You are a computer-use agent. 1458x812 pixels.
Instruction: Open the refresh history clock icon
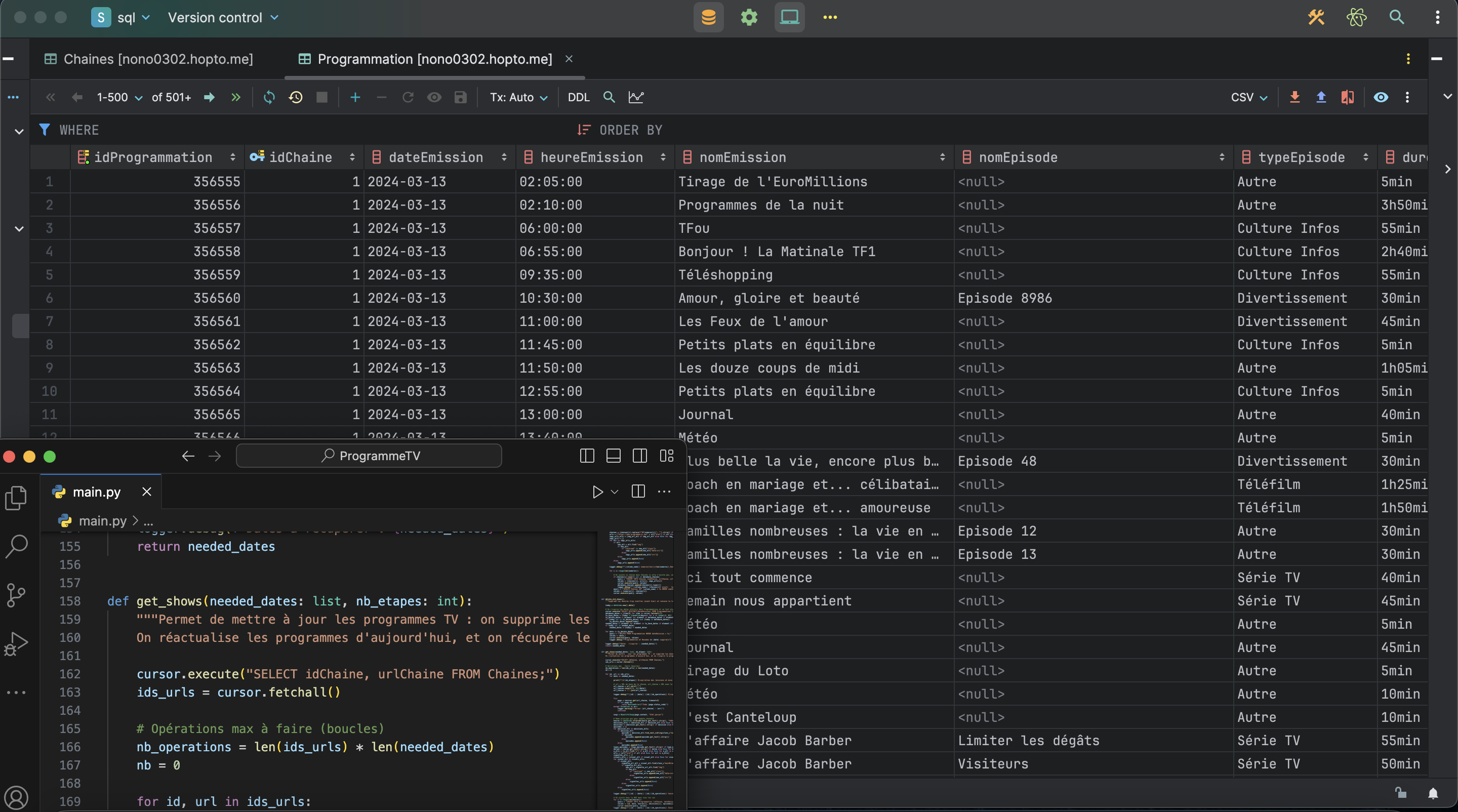296,97
